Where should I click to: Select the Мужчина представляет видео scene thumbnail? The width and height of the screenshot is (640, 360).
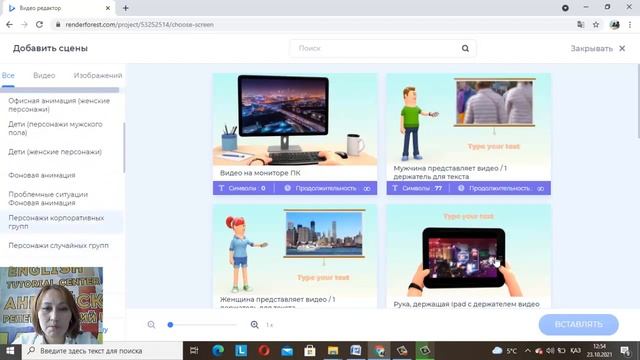coord(469,118)
